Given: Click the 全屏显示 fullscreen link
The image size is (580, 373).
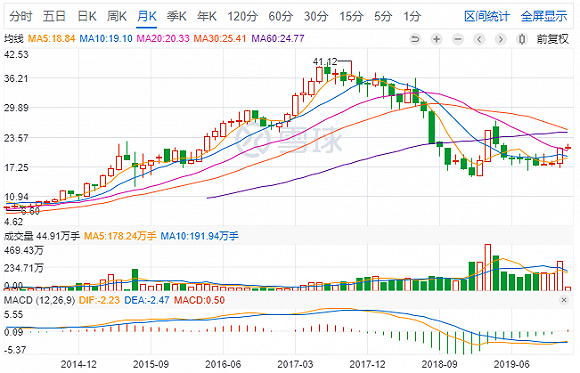Looking at the screenshot, I should click(x=544, y=16).
